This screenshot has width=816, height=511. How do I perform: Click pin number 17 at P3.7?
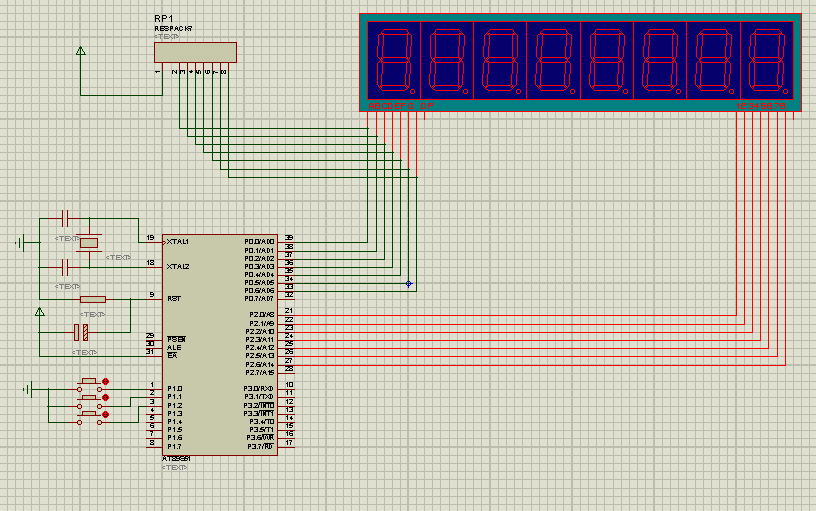tap(289, 442)
